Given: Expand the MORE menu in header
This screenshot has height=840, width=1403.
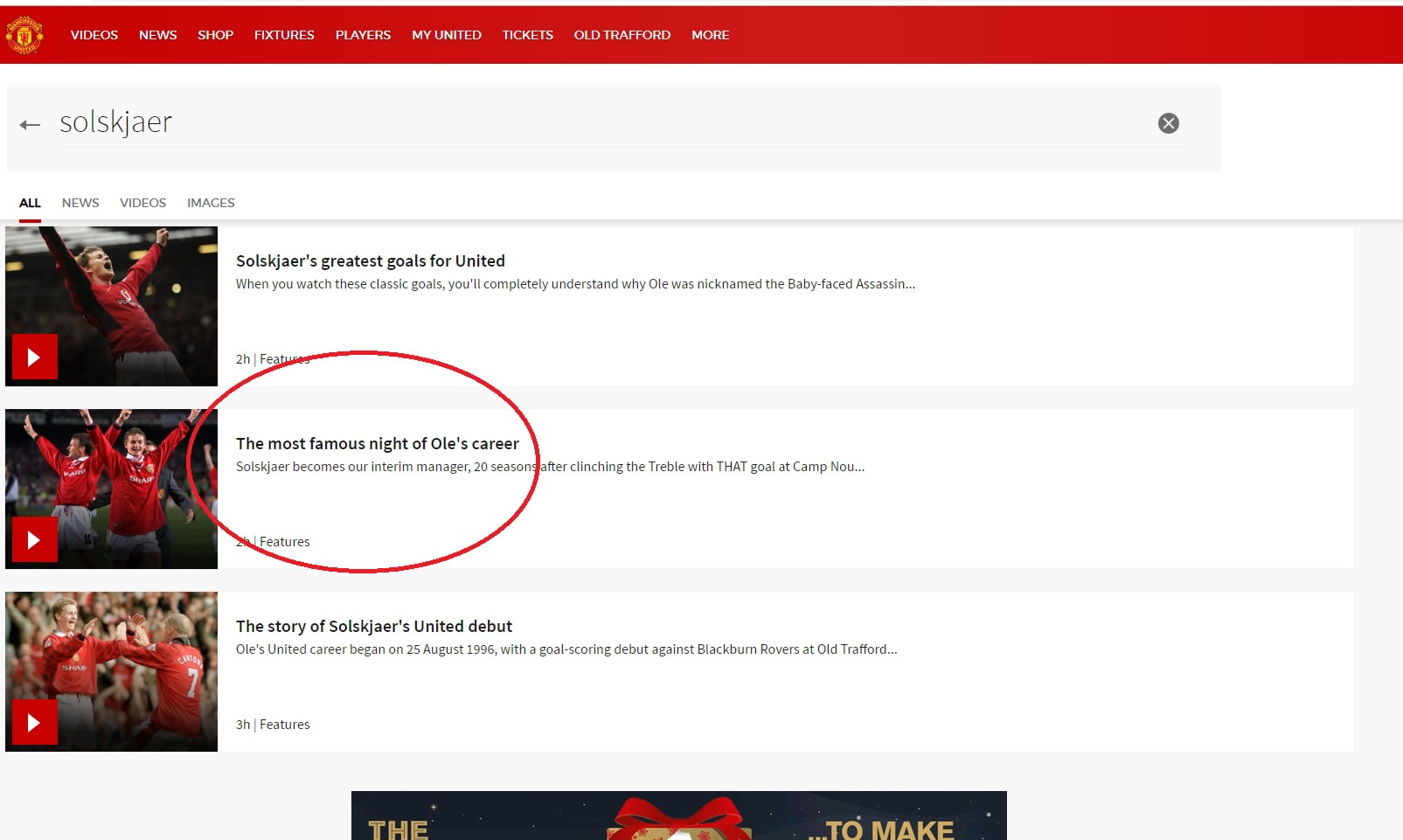Looking at the screenshot, I should [710, 35].
